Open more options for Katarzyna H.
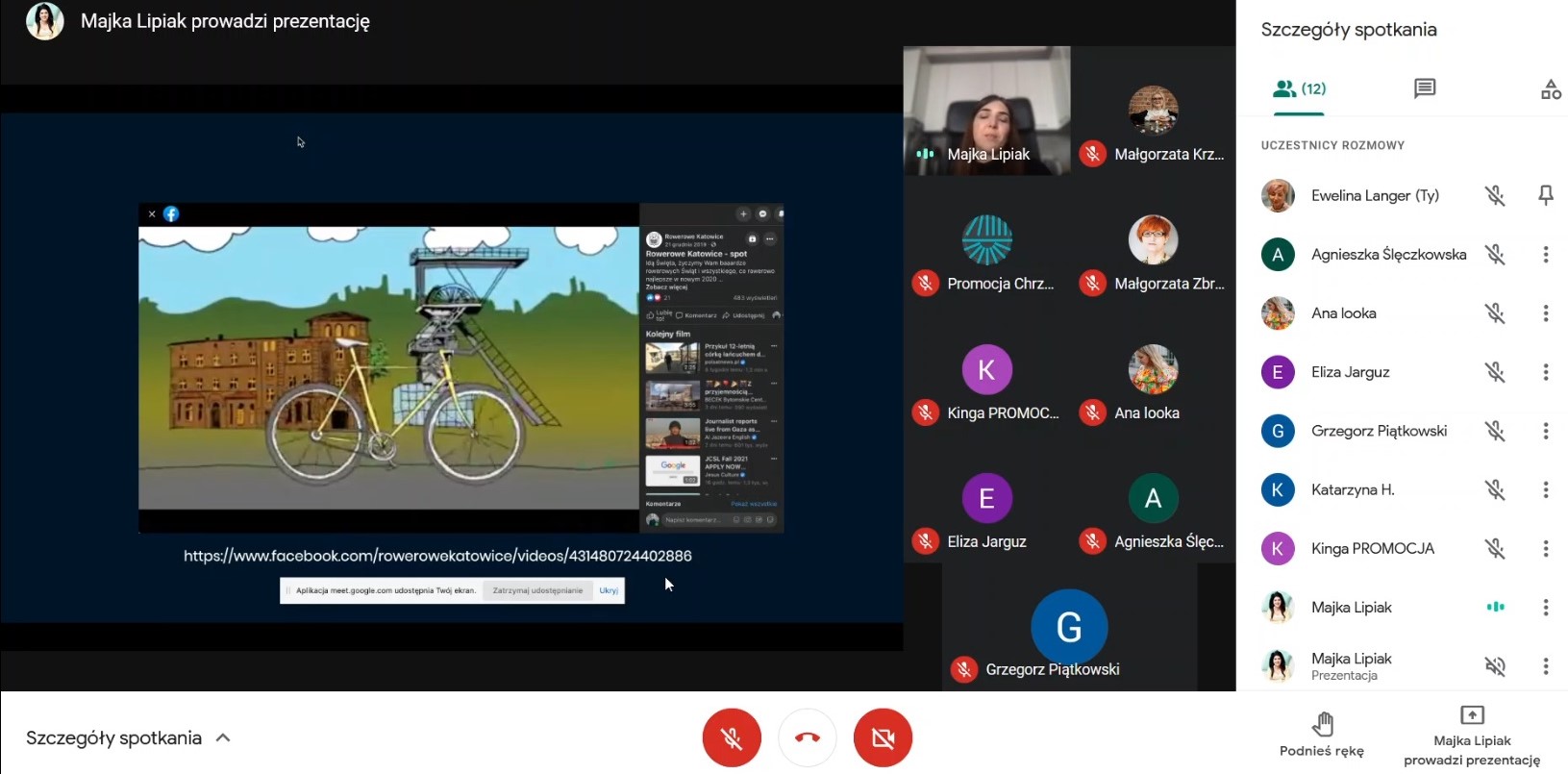 pos(1546,489)
